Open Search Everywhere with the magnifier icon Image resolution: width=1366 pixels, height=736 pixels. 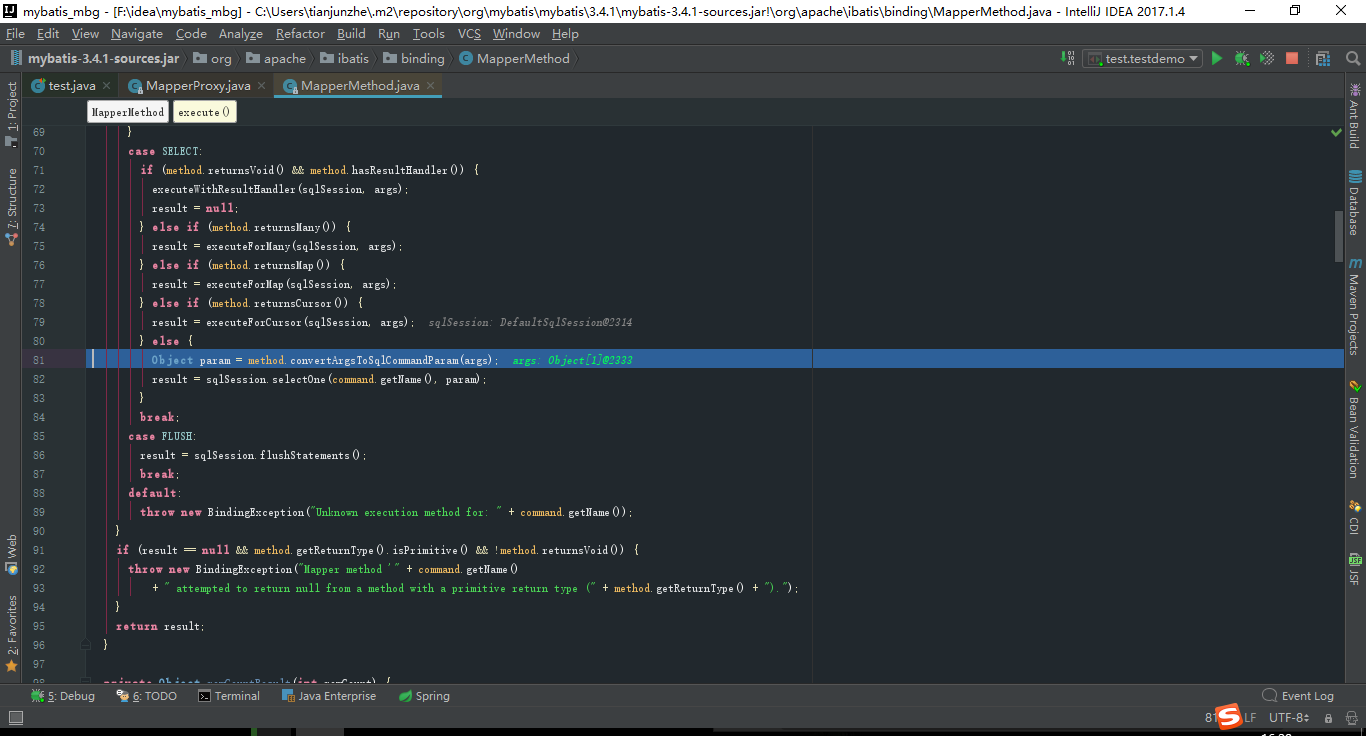pos(1353,58)
